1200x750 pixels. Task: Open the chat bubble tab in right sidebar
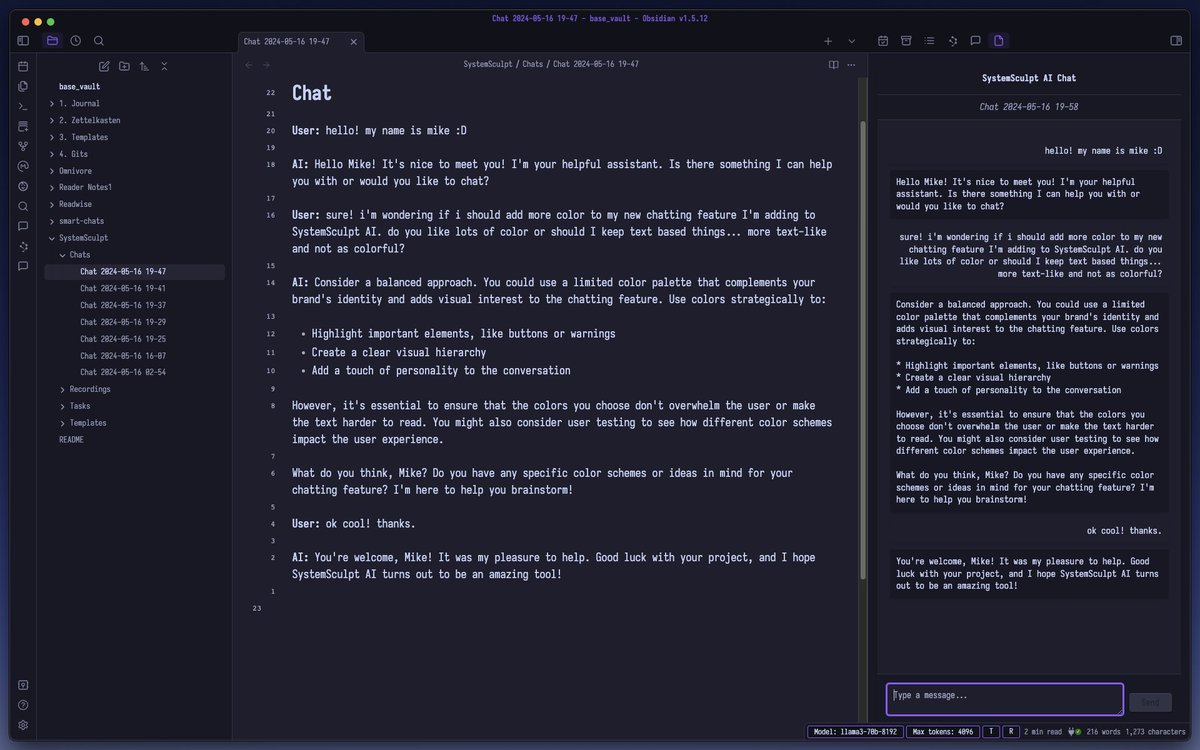(x=975, y=41)
